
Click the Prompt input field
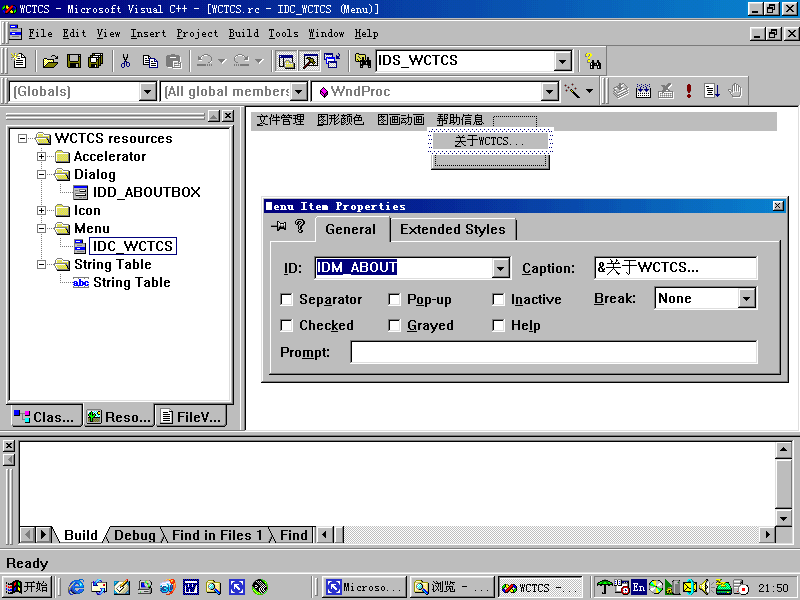[554, 353]
